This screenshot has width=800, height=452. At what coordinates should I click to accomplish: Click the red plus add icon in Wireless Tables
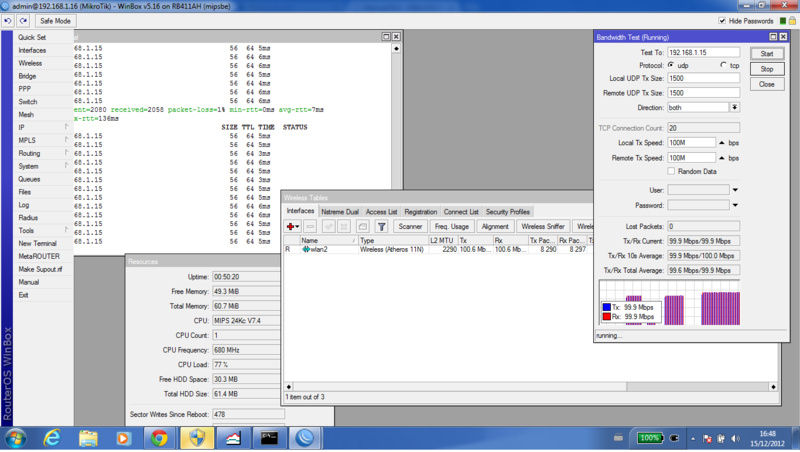coord(292,227)
